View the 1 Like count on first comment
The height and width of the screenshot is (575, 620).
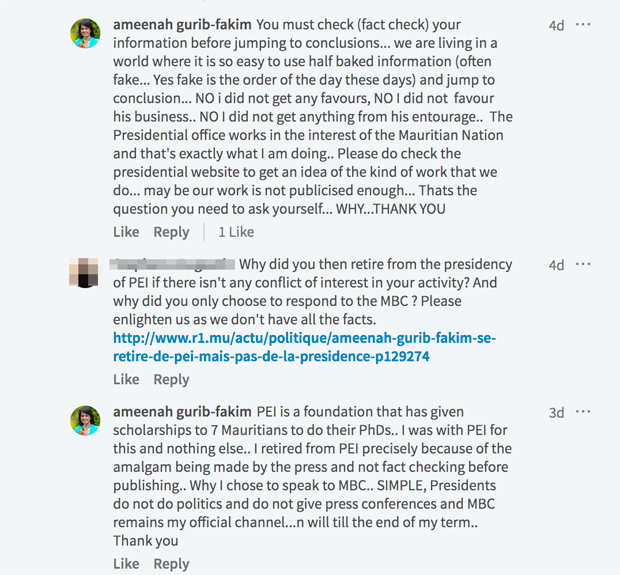(x=236, y=232)
